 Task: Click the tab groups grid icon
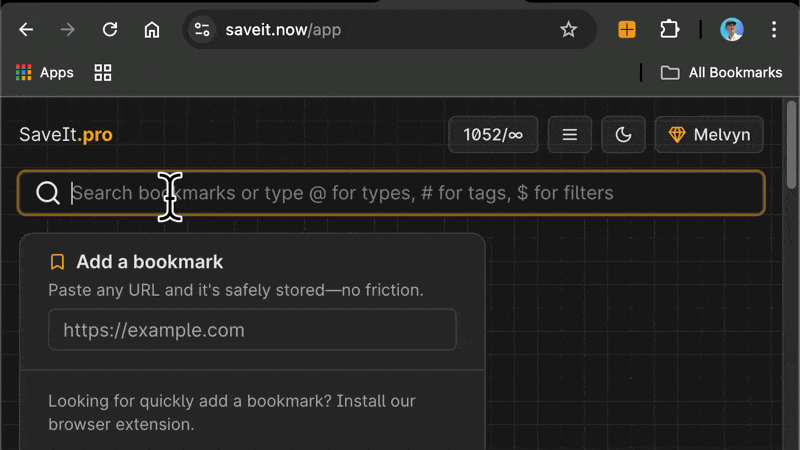103,72
